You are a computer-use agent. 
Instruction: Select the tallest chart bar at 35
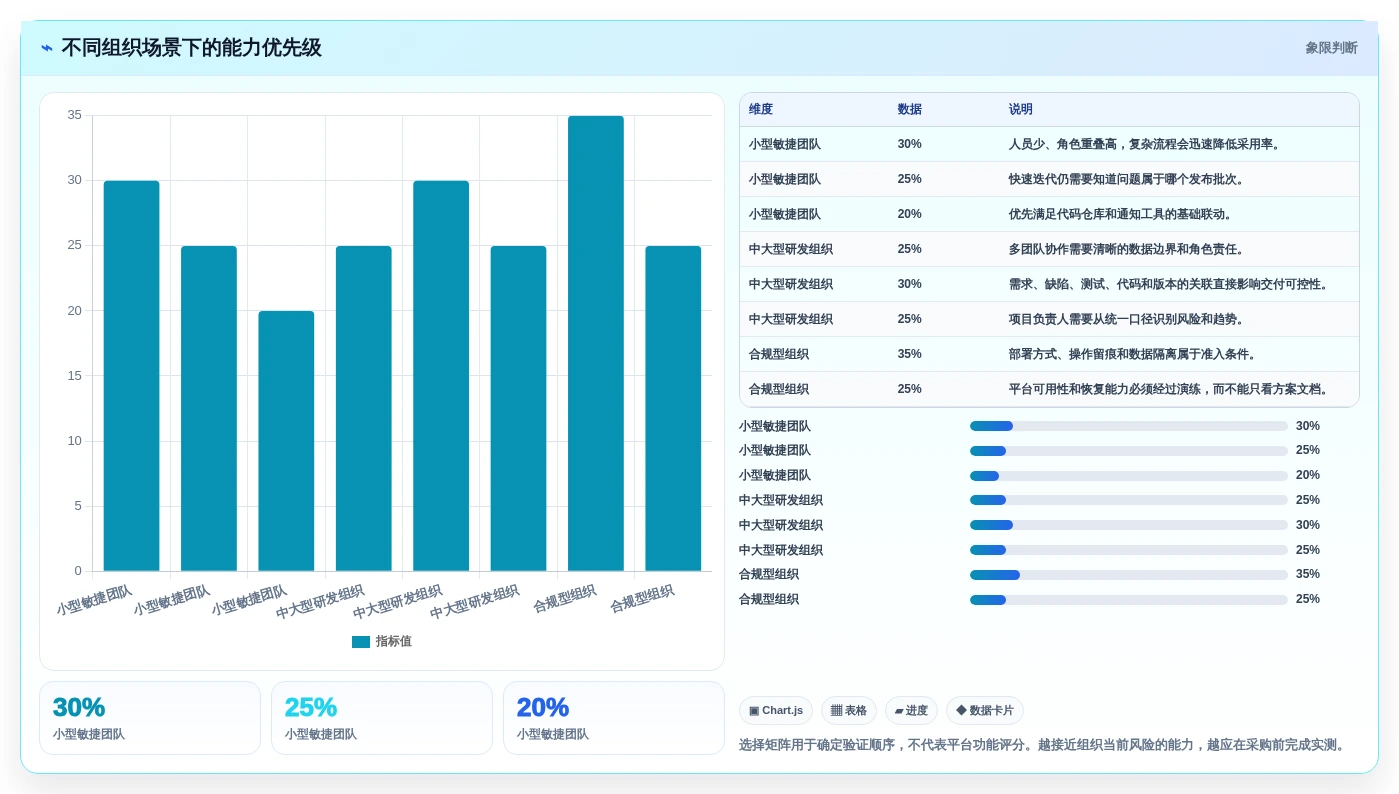(596, 343)
